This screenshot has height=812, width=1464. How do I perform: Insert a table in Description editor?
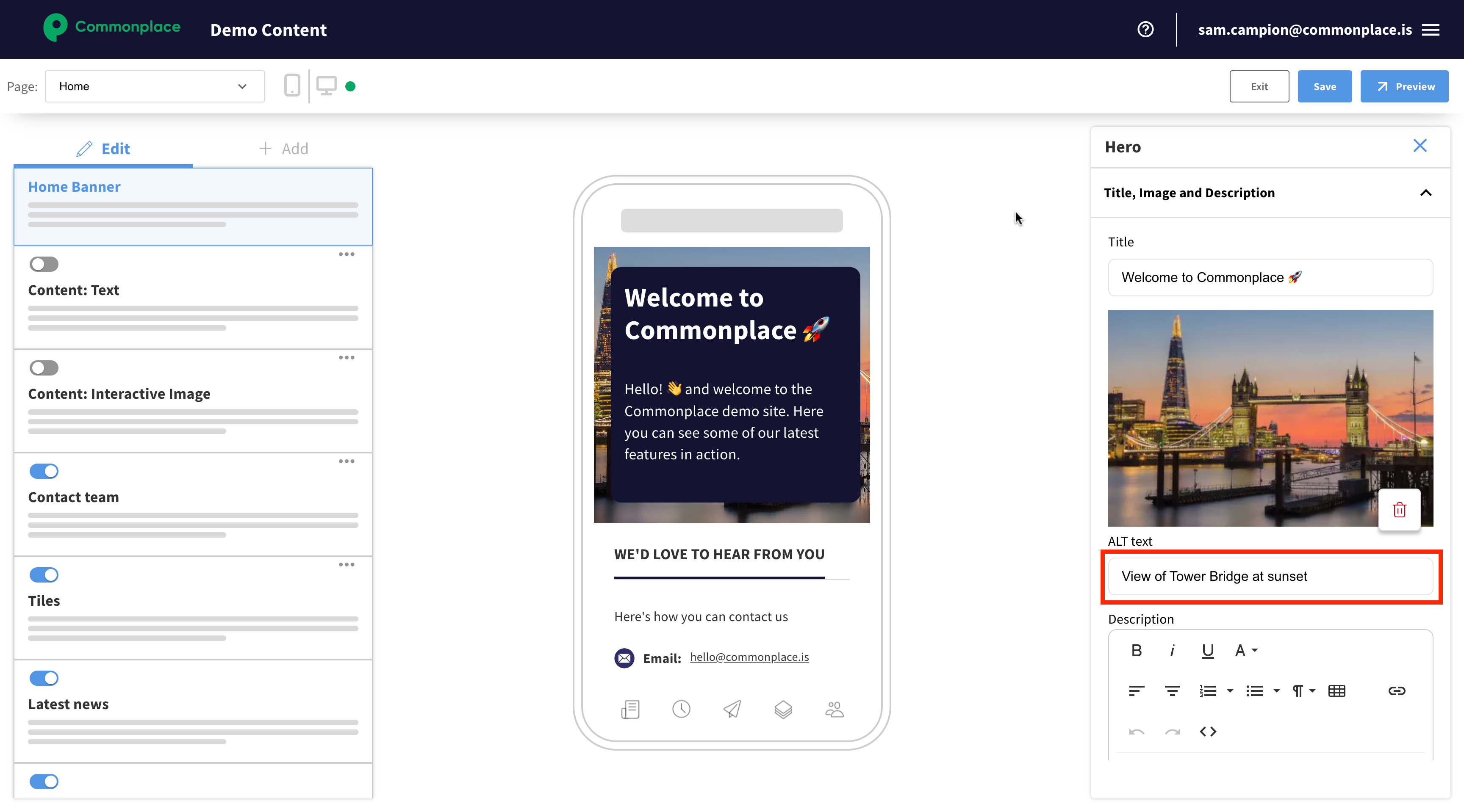1336,690
